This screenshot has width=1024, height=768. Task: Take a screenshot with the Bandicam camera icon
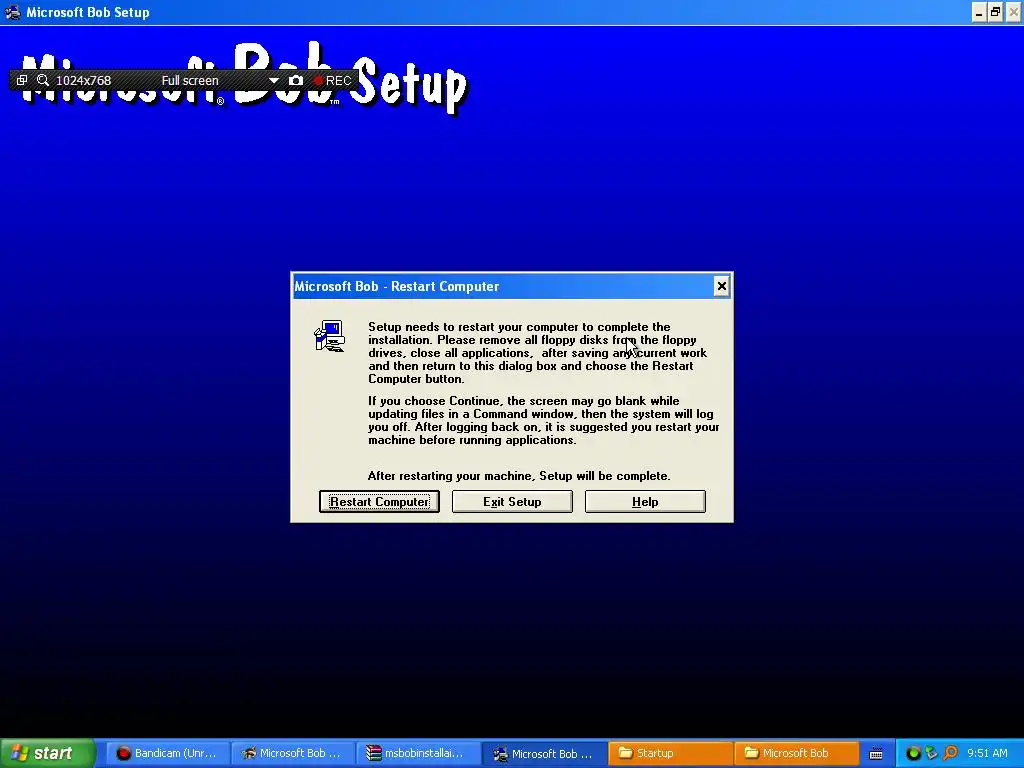click(296, 80)
